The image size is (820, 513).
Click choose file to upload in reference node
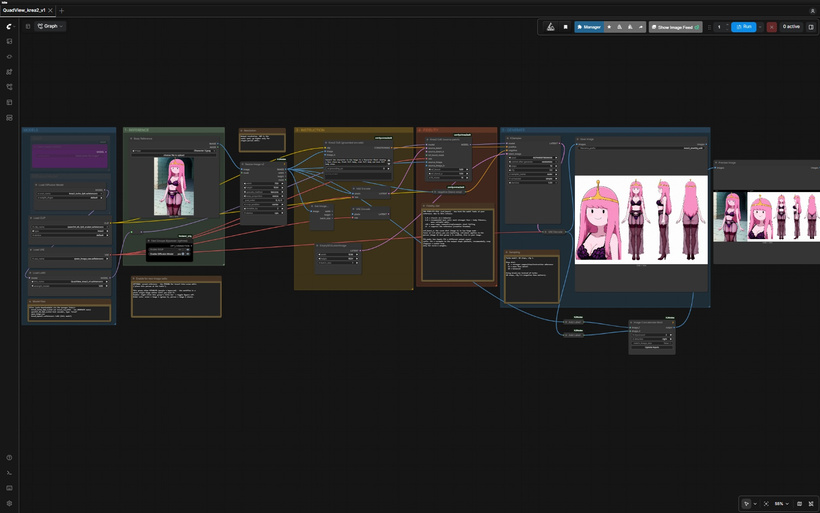pyautogui.click(x=174, y=155)
